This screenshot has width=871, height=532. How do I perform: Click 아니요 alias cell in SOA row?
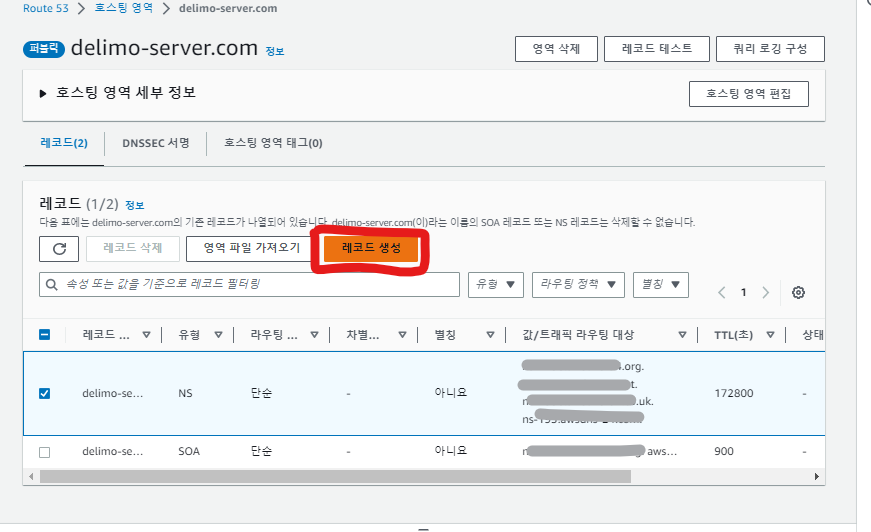450,450
